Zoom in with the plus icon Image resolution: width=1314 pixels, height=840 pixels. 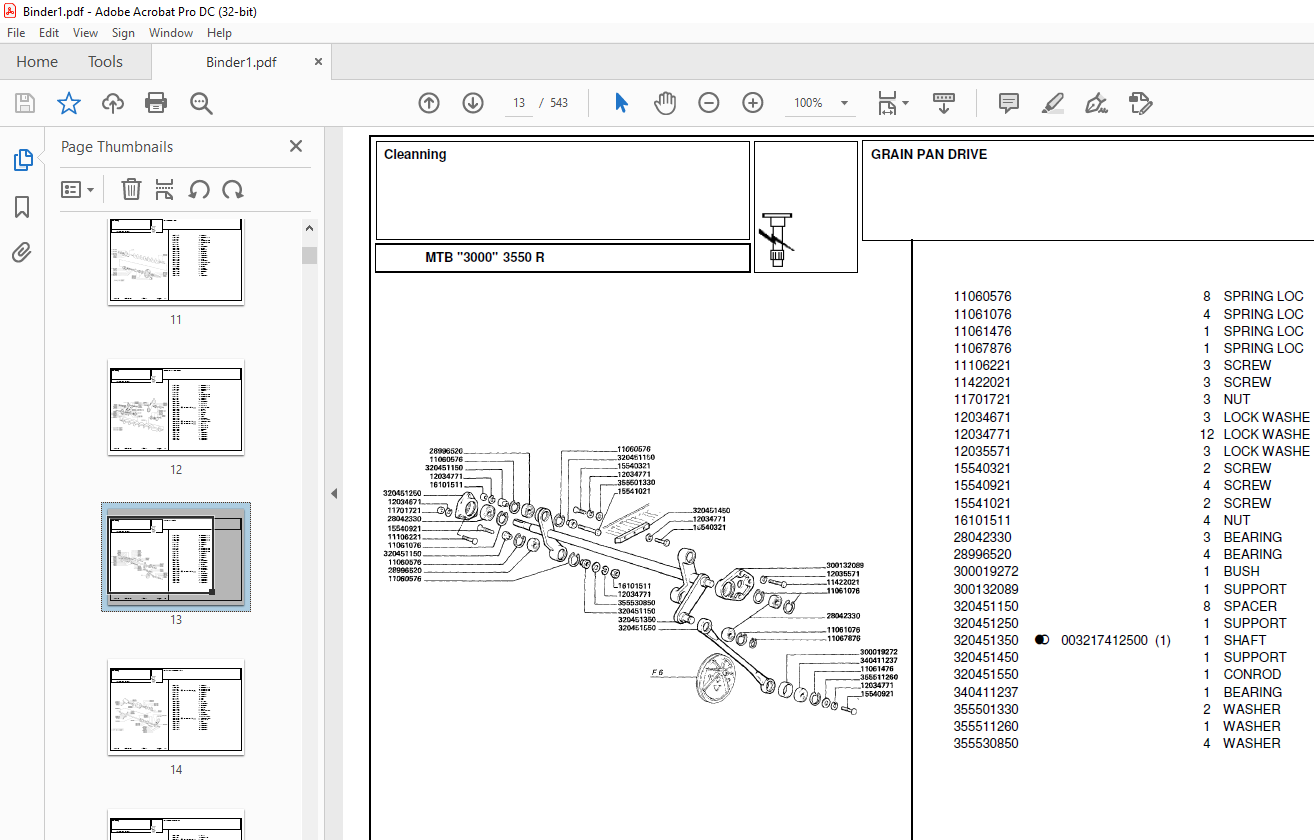pos(753,103)
